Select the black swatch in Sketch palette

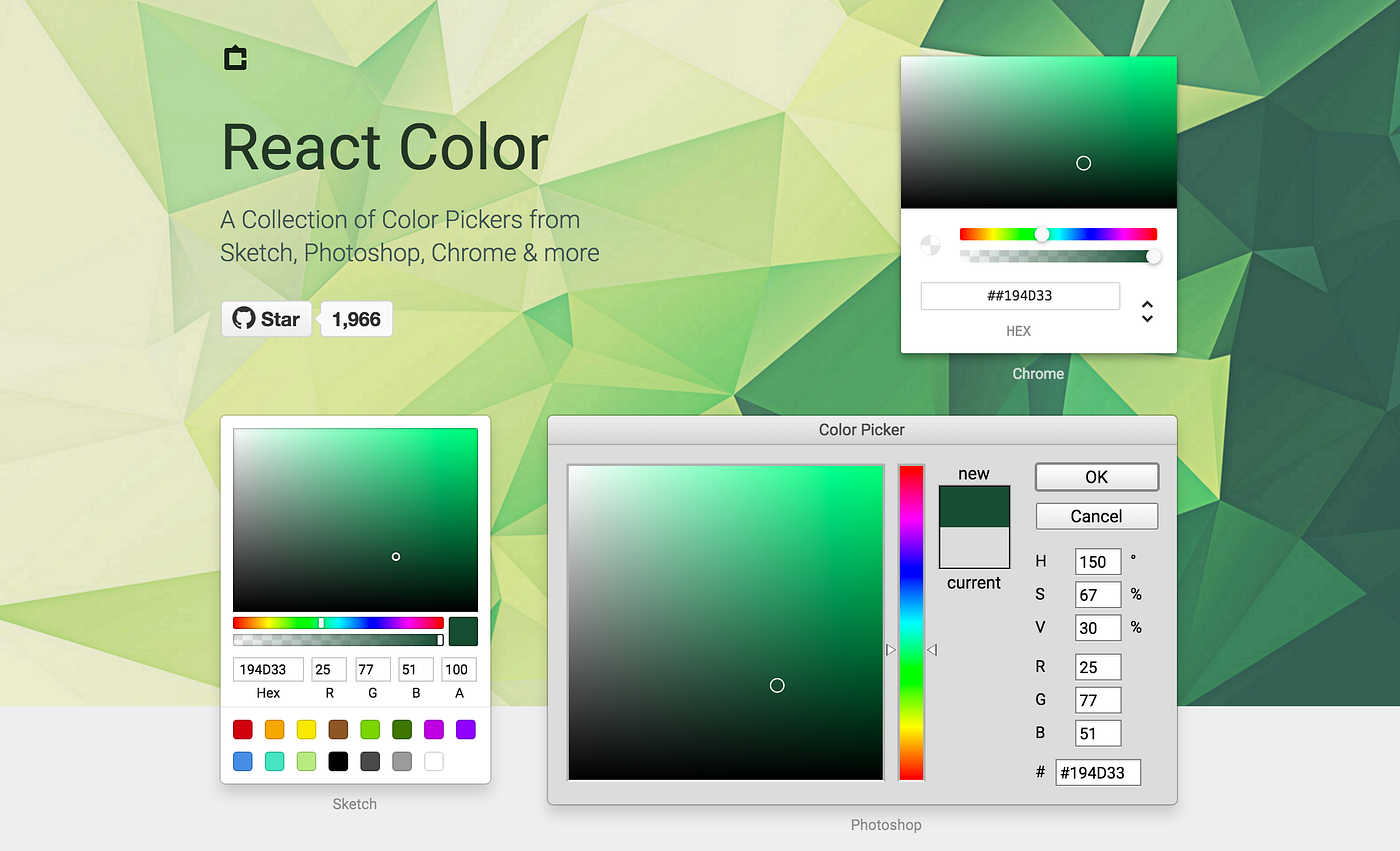pyautogui.click(x=338, y=761)
